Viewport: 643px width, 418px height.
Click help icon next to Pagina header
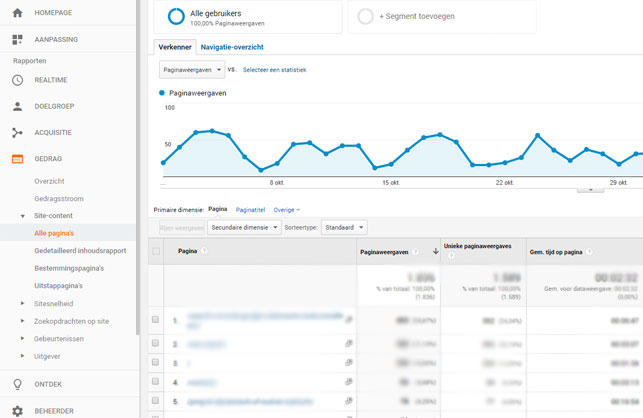(x=204, y=251)
